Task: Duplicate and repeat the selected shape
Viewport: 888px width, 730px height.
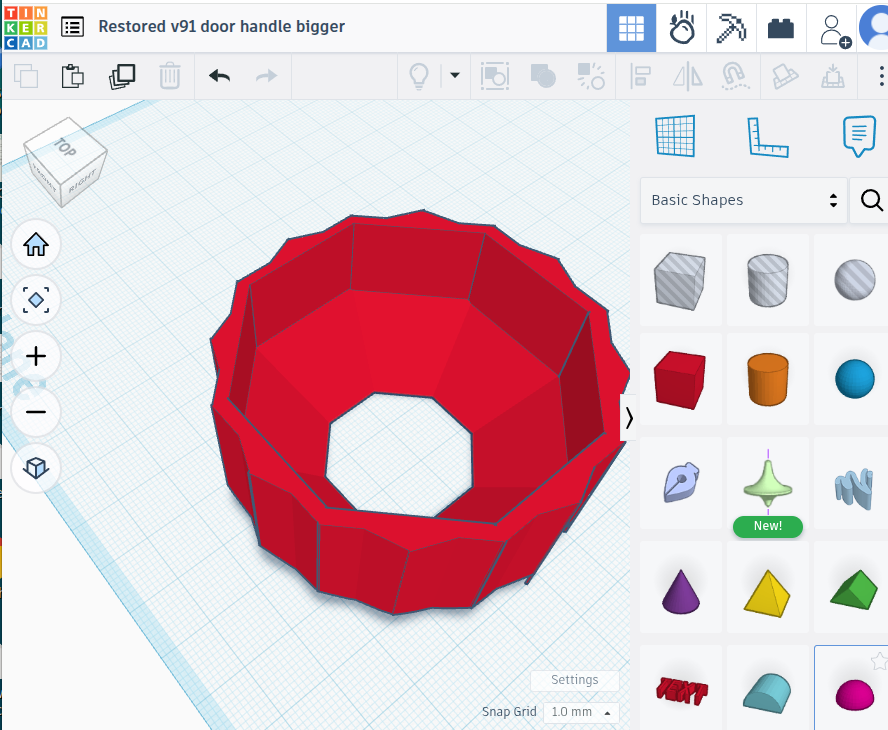Action: (123, 76)
